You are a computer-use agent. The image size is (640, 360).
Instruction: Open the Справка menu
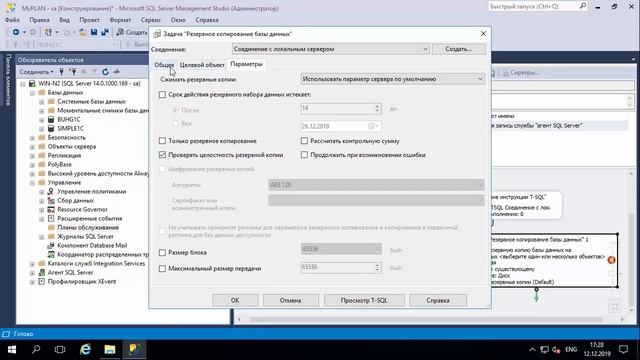click(x=207, y=20)
